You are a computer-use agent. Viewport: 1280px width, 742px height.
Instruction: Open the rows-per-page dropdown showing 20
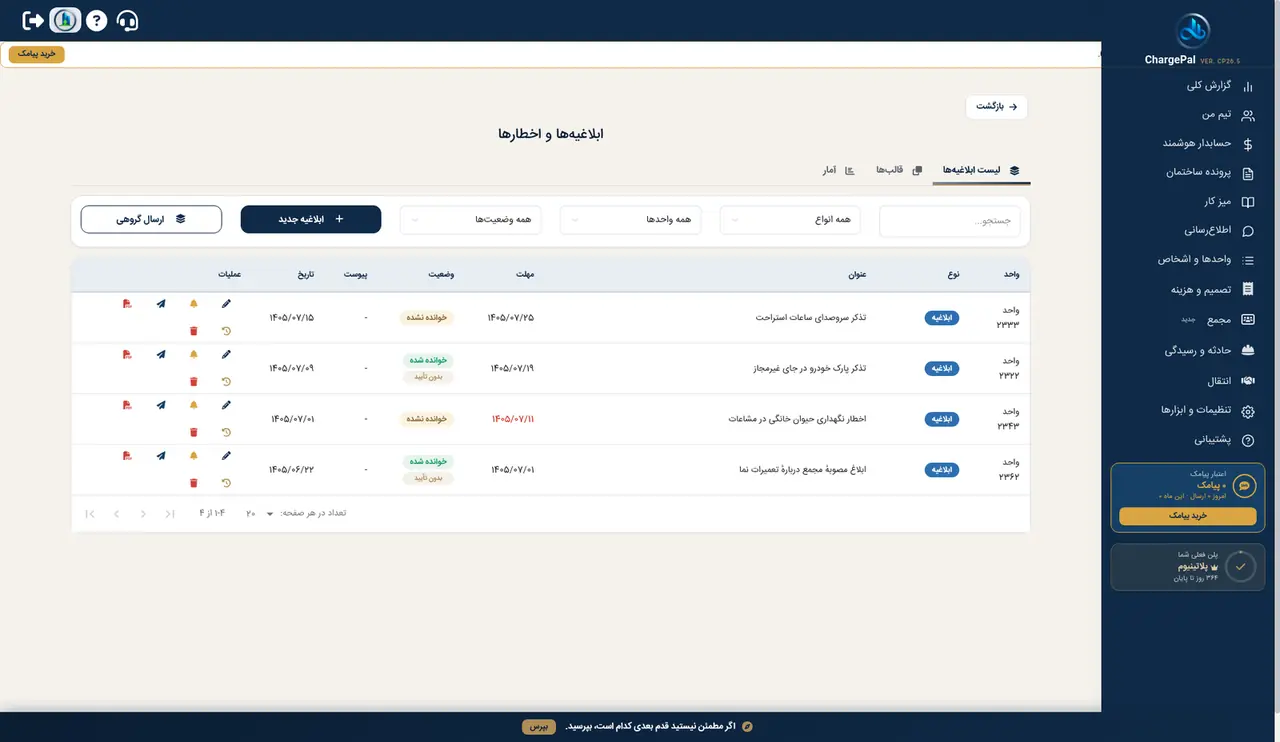pyautogui.click(x=260, y=514)
